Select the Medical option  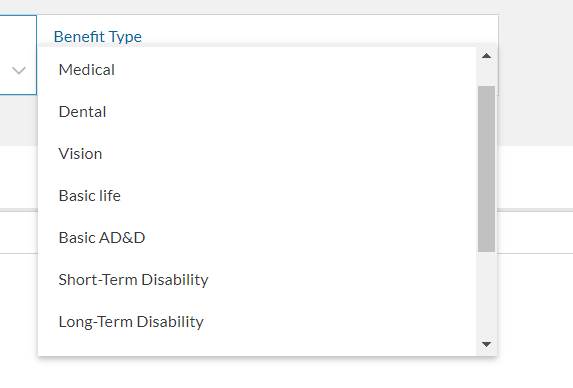tap(257, 70)
